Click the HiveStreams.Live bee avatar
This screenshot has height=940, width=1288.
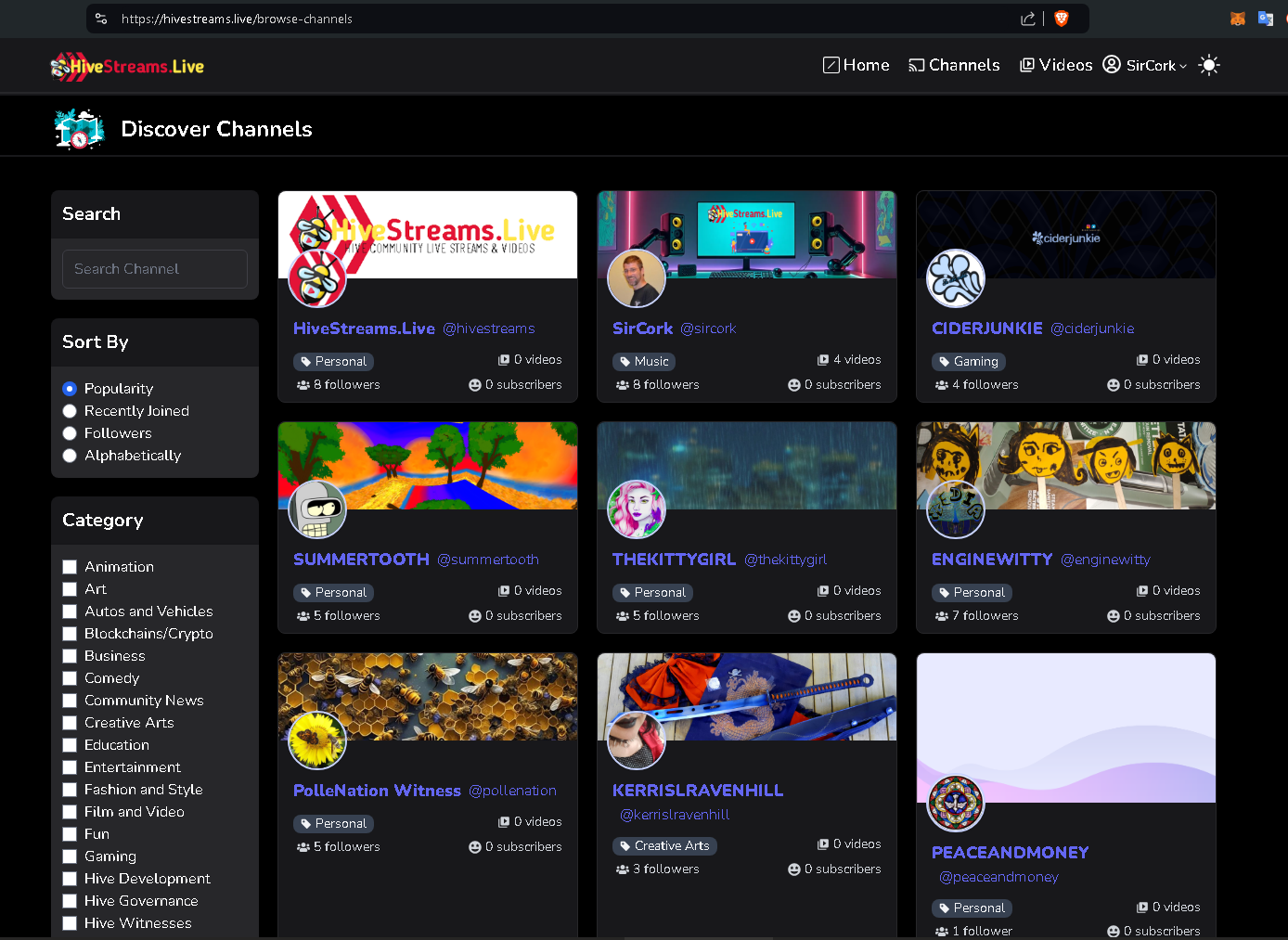(x=317, y=278)
